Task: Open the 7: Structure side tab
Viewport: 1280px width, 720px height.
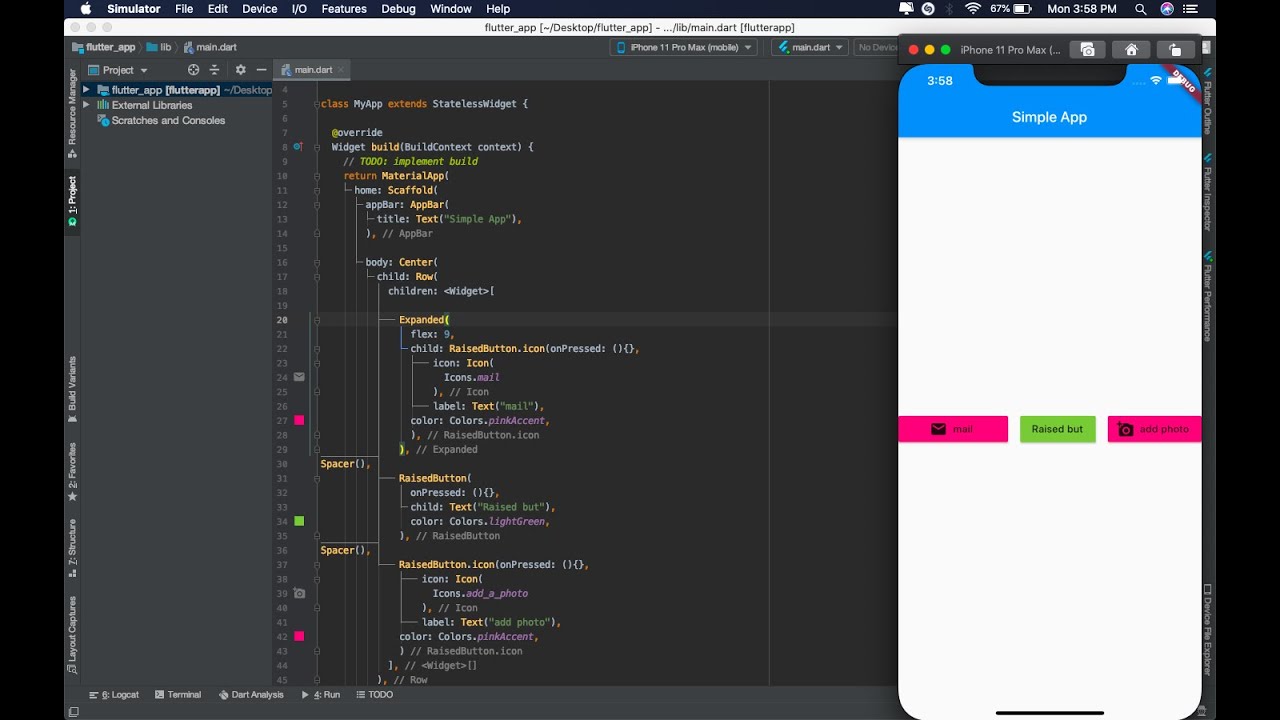Action: (x=72, y=550)
